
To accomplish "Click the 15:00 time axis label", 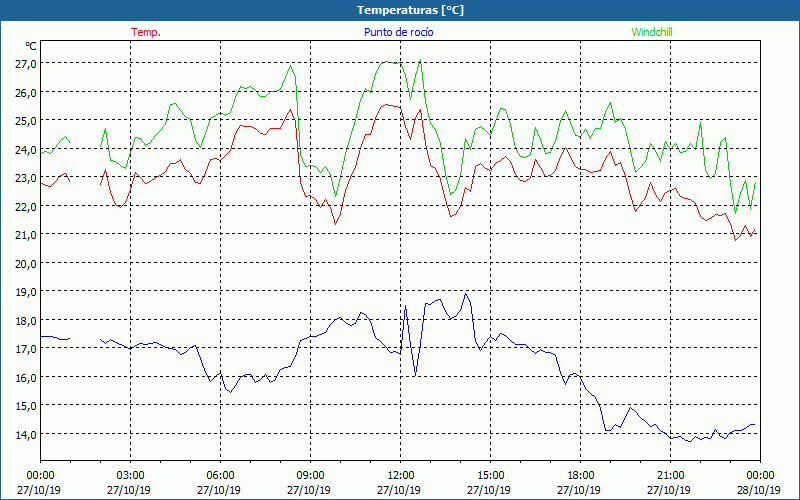I will (x=490, y=476).
